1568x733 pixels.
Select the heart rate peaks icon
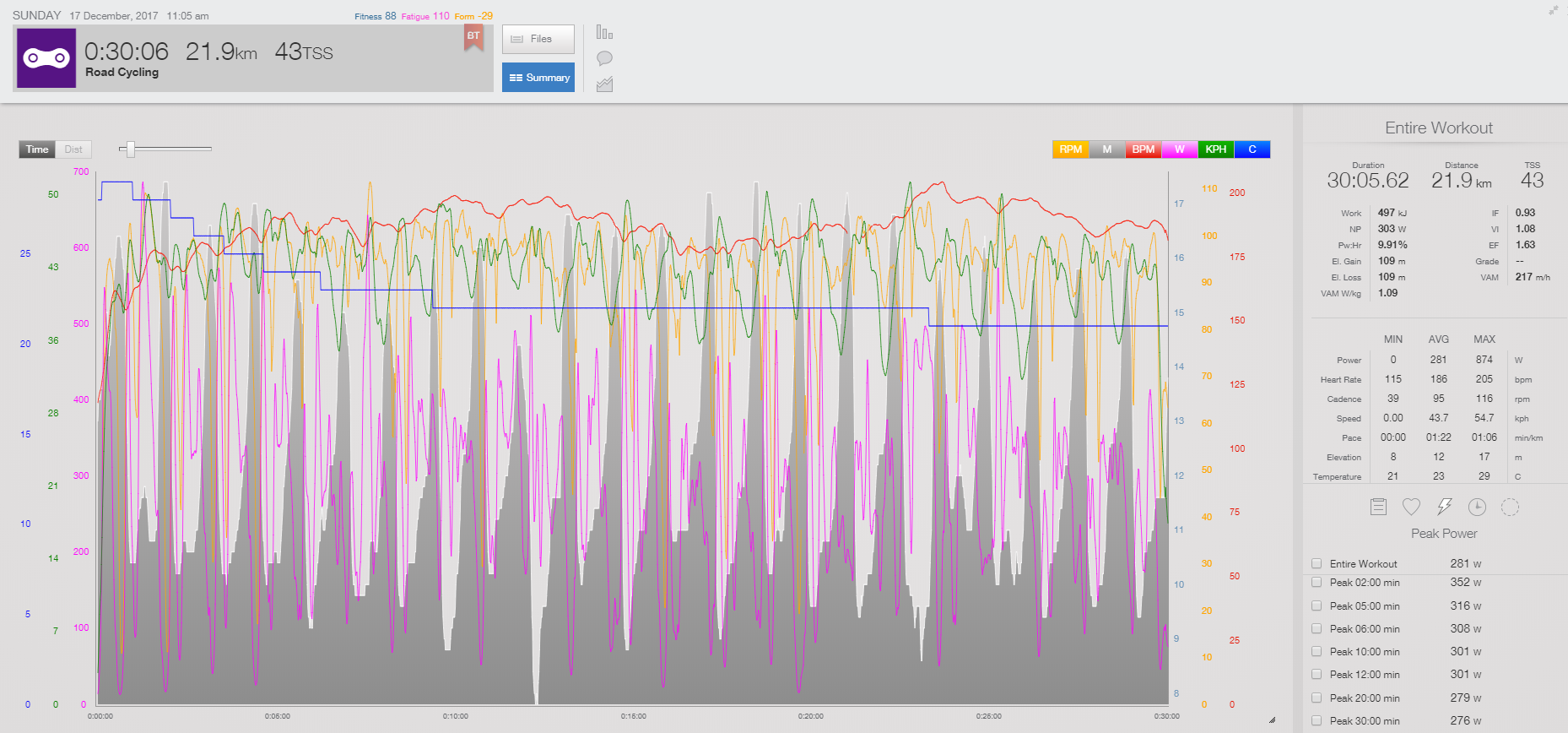tap(1411, 507)
